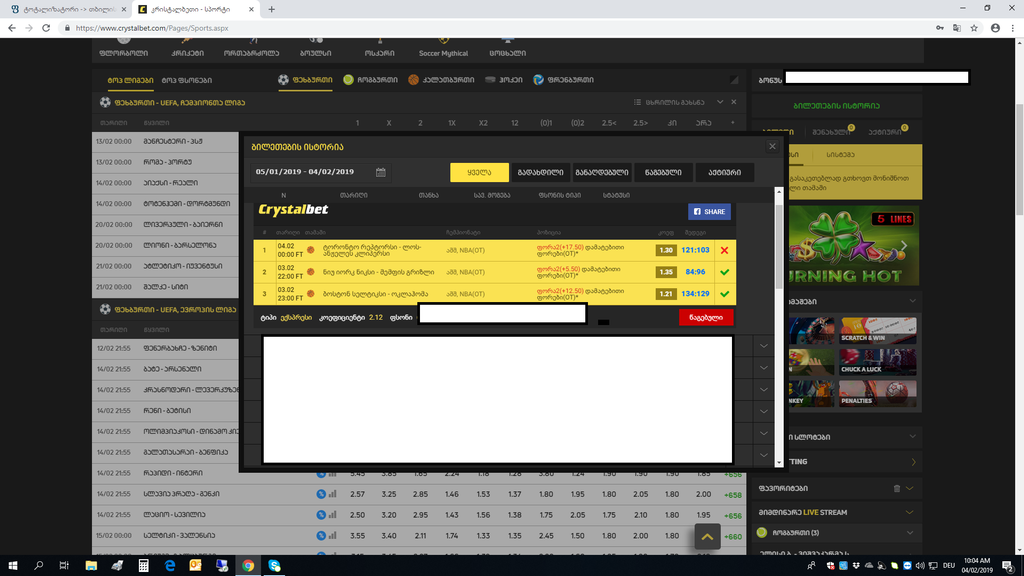Click the browser reload button
This screenshot has width=1024, height=576.
[x=46, y=28]
